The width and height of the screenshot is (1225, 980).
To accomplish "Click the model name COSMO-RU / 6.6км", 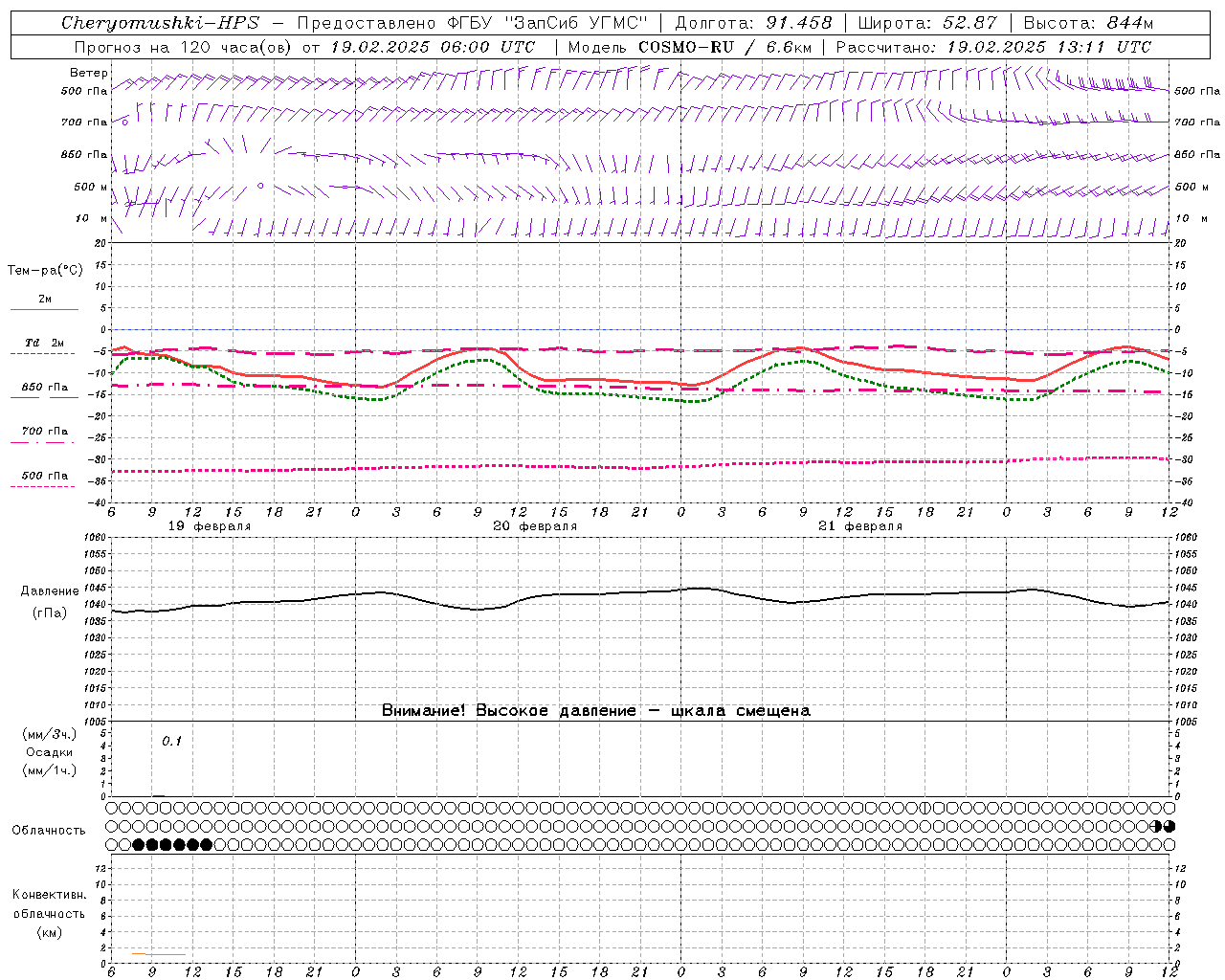I will [x=724, y=47].
